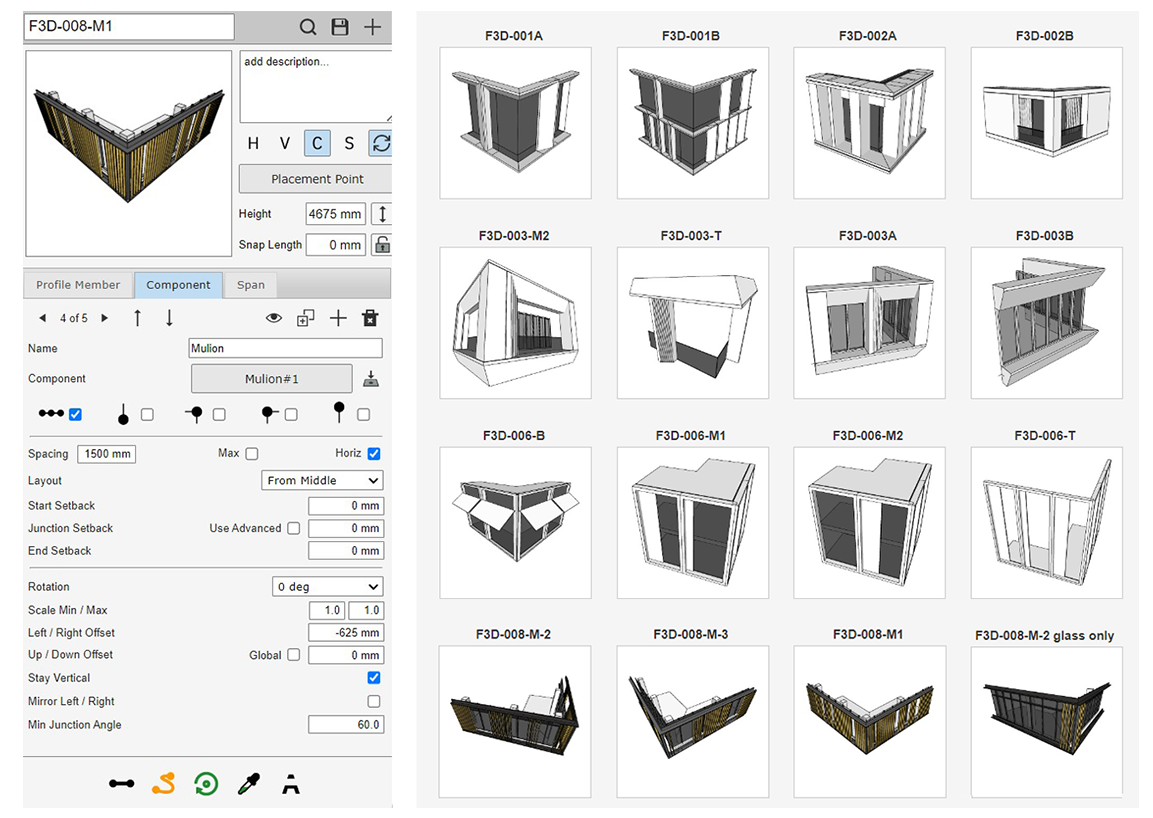The height and width of the screenshot is (818, 1153).
Task: Delete component with the trash icon
Action: click(370, 318)
